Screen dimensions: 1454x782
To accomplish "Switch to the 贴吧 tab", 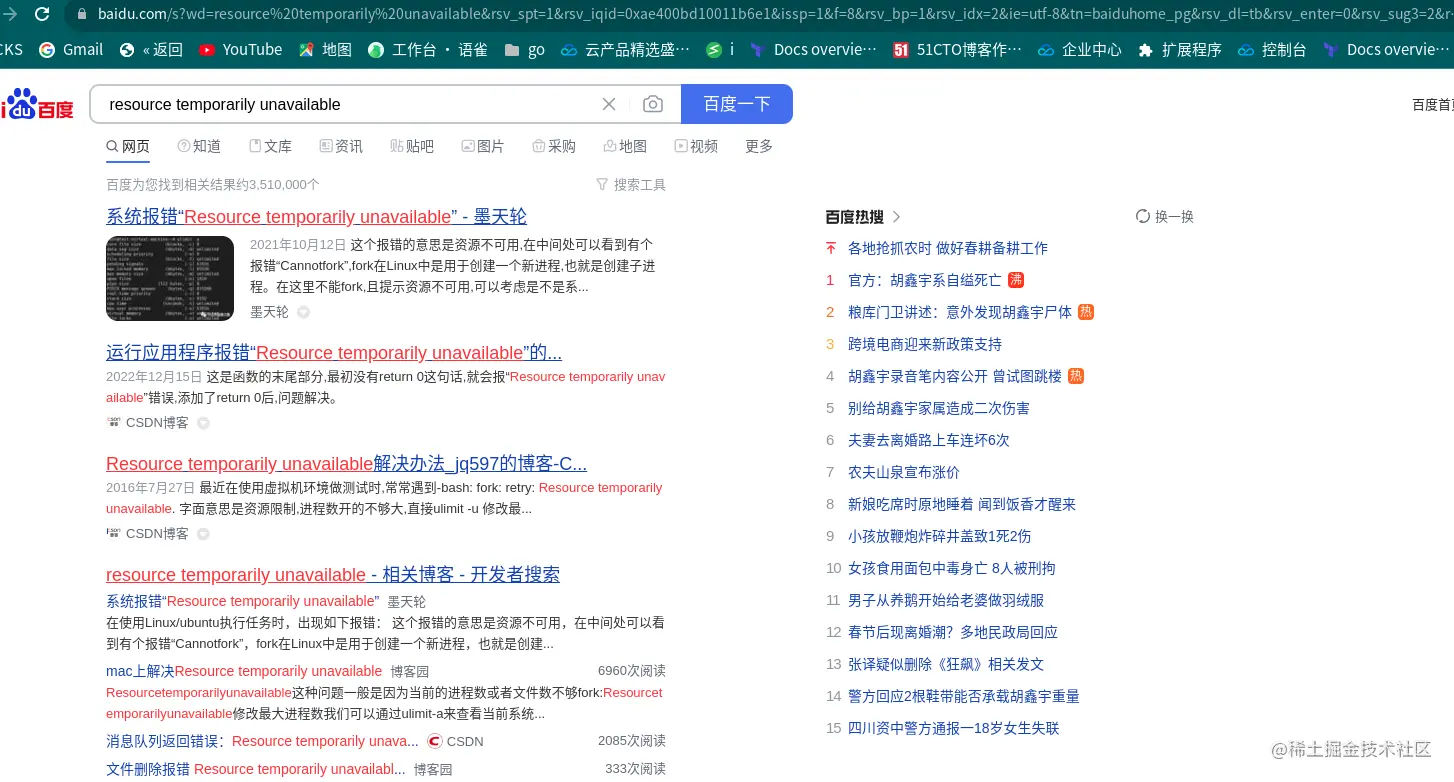I will click(x=412, y=146).
